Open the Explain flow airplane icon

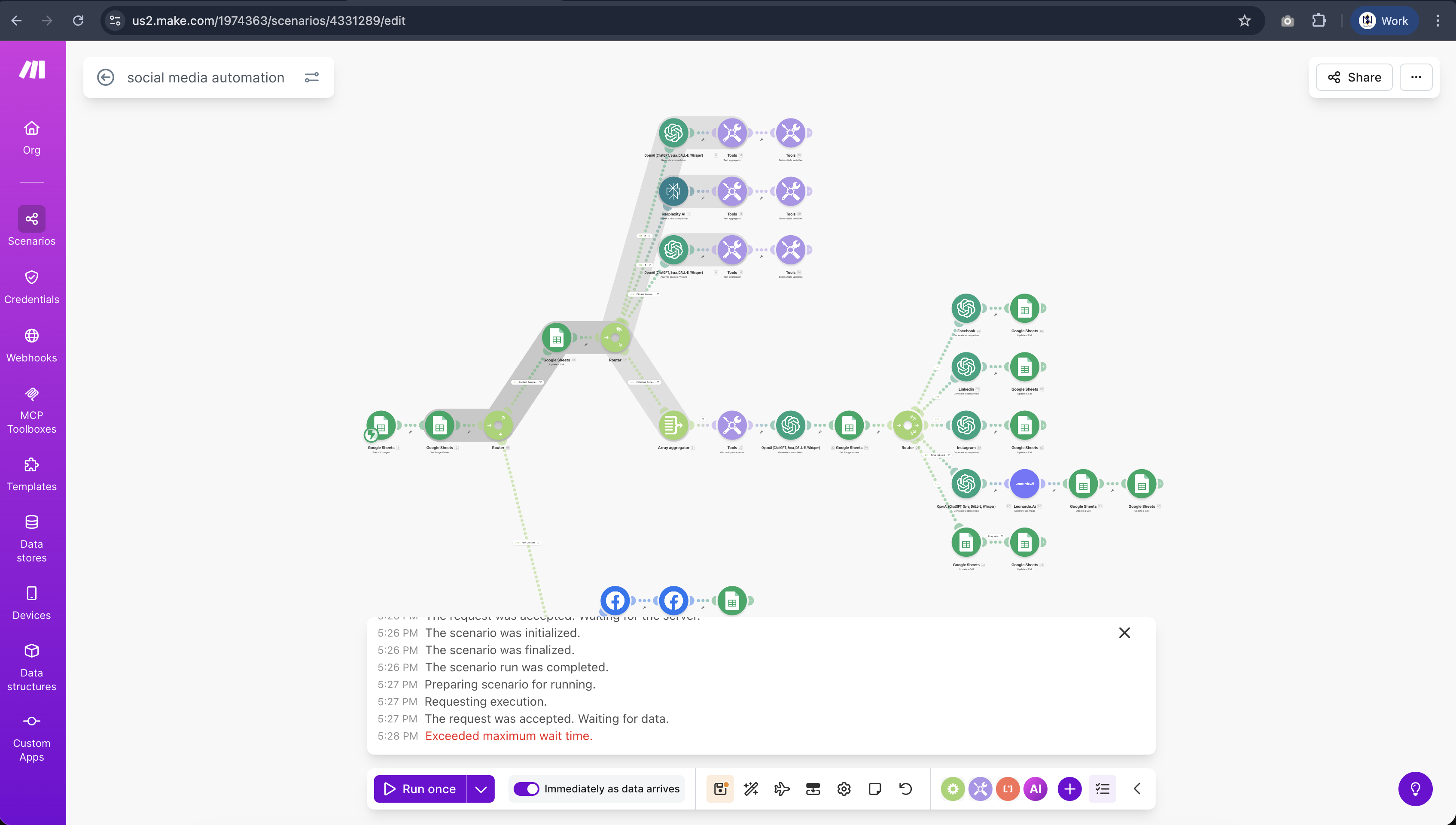coord(782,789)
